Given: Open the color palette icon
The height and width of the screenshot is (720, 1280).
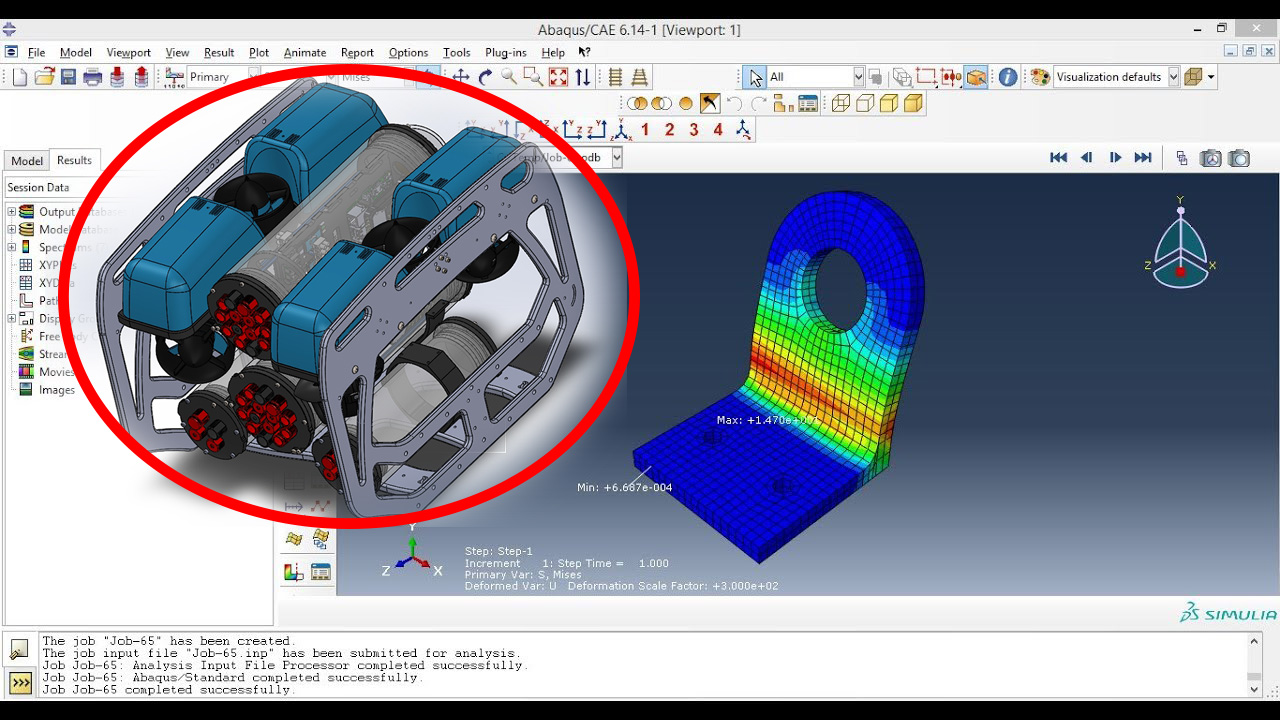Looking at the screenshot, I should pos(1040,77).
